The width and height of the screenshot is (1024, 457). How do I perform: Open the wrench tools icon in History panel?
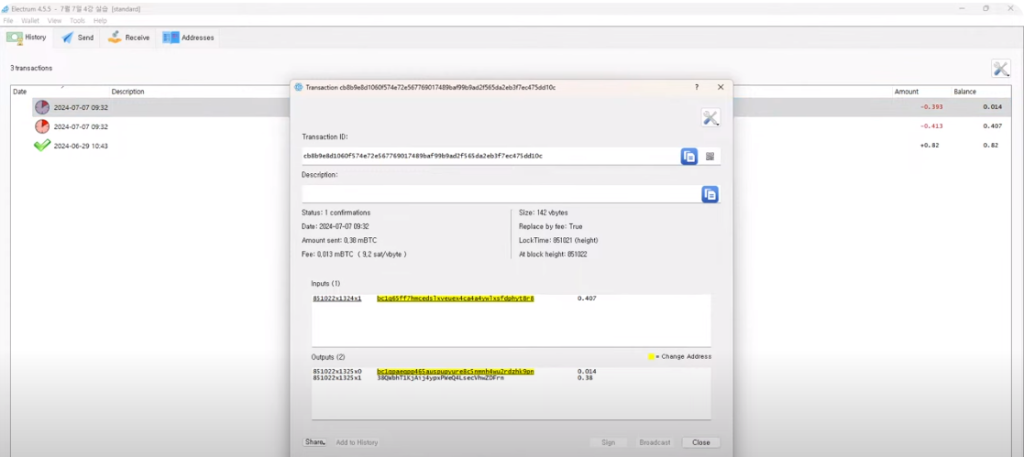click(1000, 68)
